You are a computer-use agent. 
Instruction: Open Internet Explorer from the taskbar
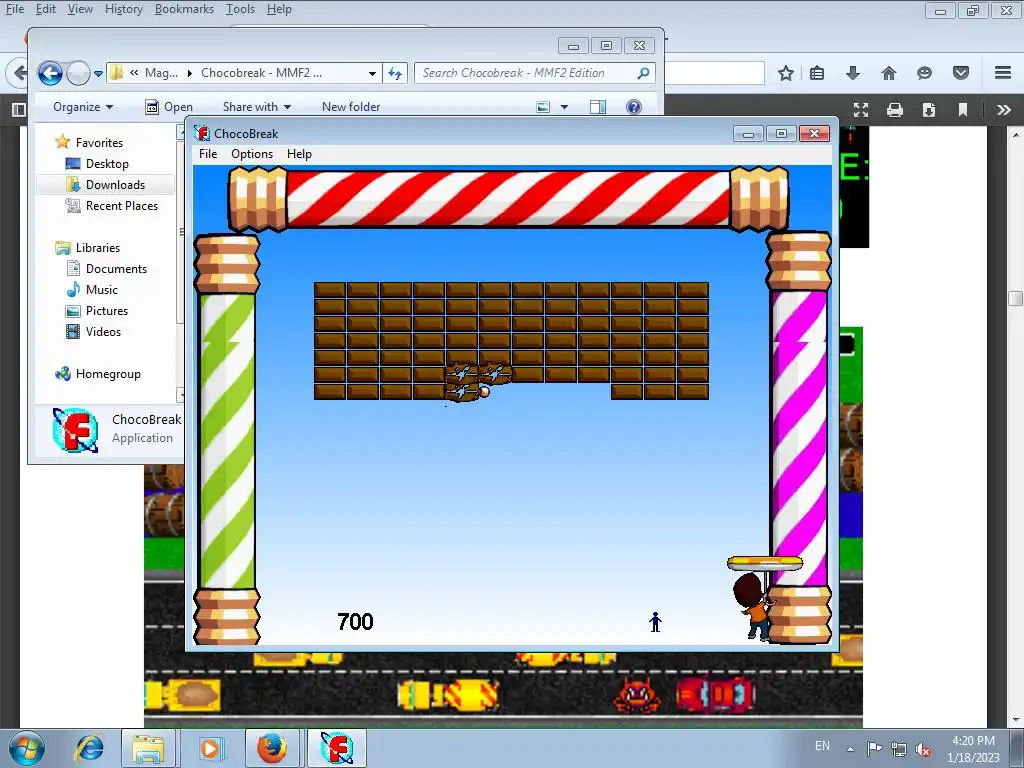[x=89, y=748]
